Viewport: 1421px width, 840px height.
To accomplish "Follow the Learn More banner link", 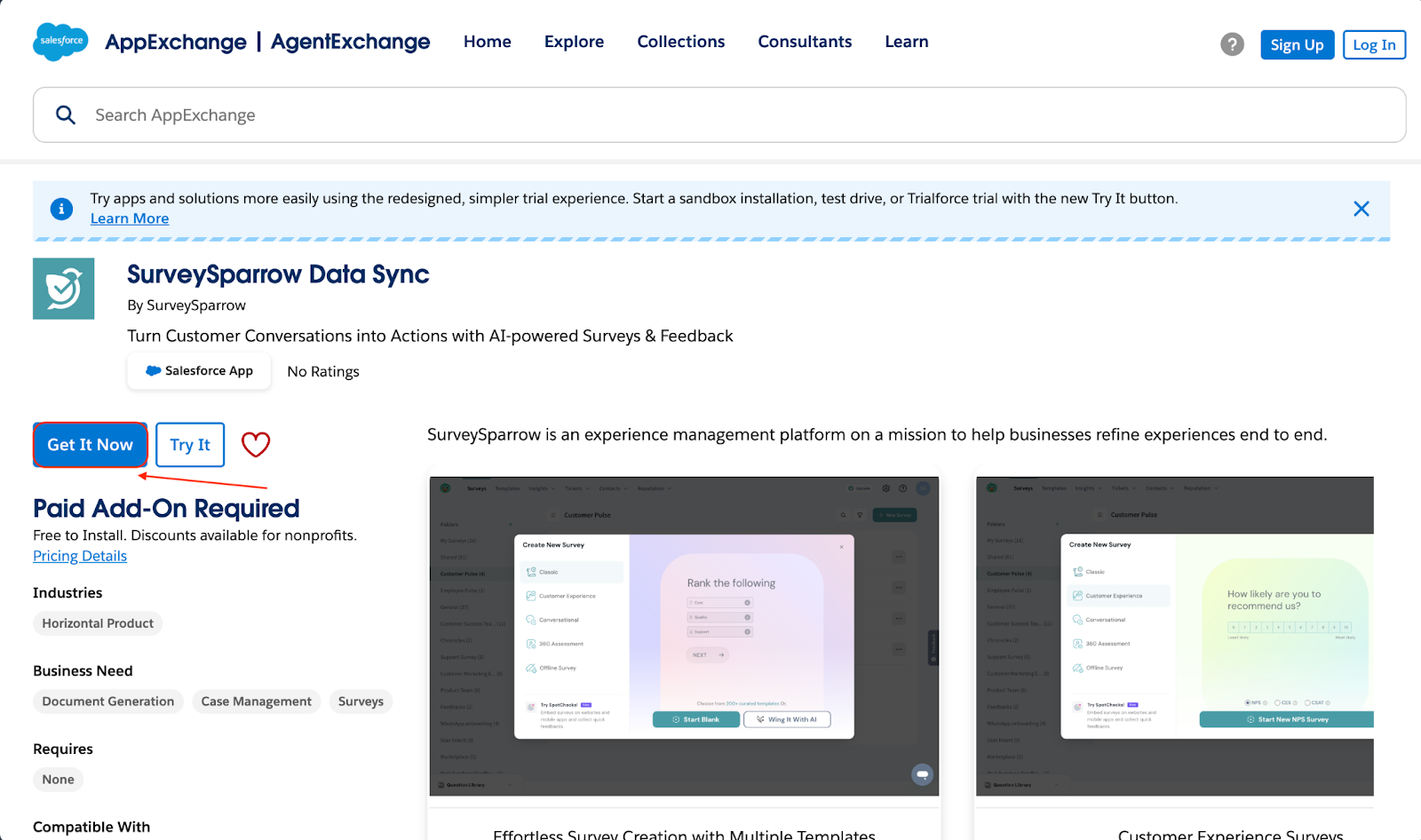I will [x=130, y=218].
